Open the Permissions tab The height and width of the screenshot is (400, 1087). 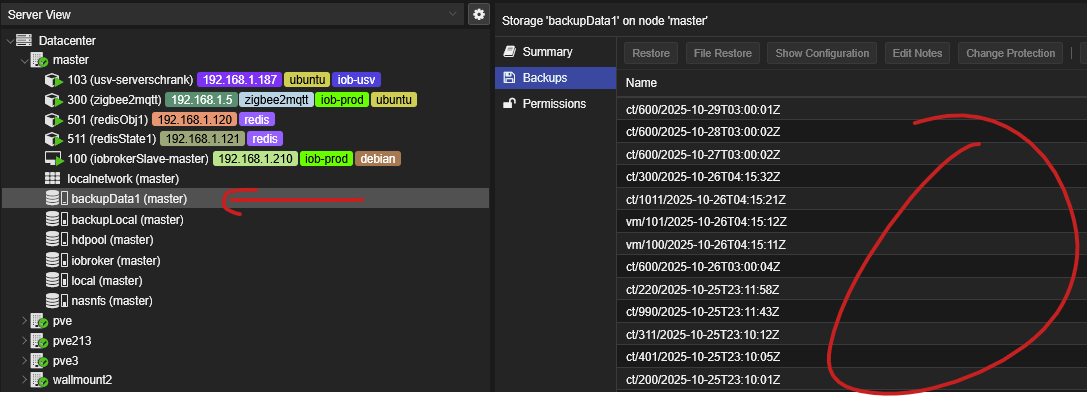[555, 103]
